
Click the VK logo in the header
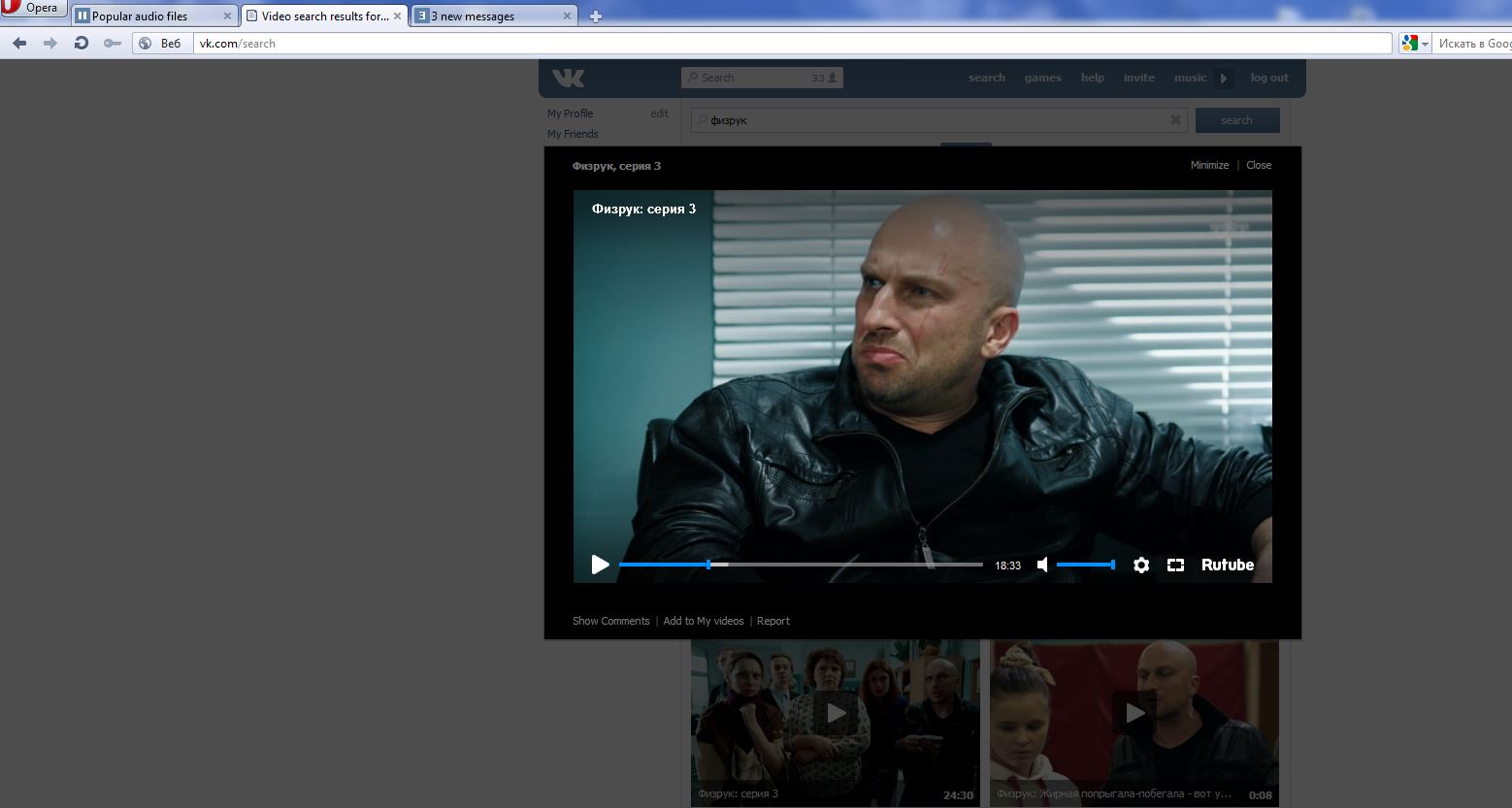coord(568,78)
